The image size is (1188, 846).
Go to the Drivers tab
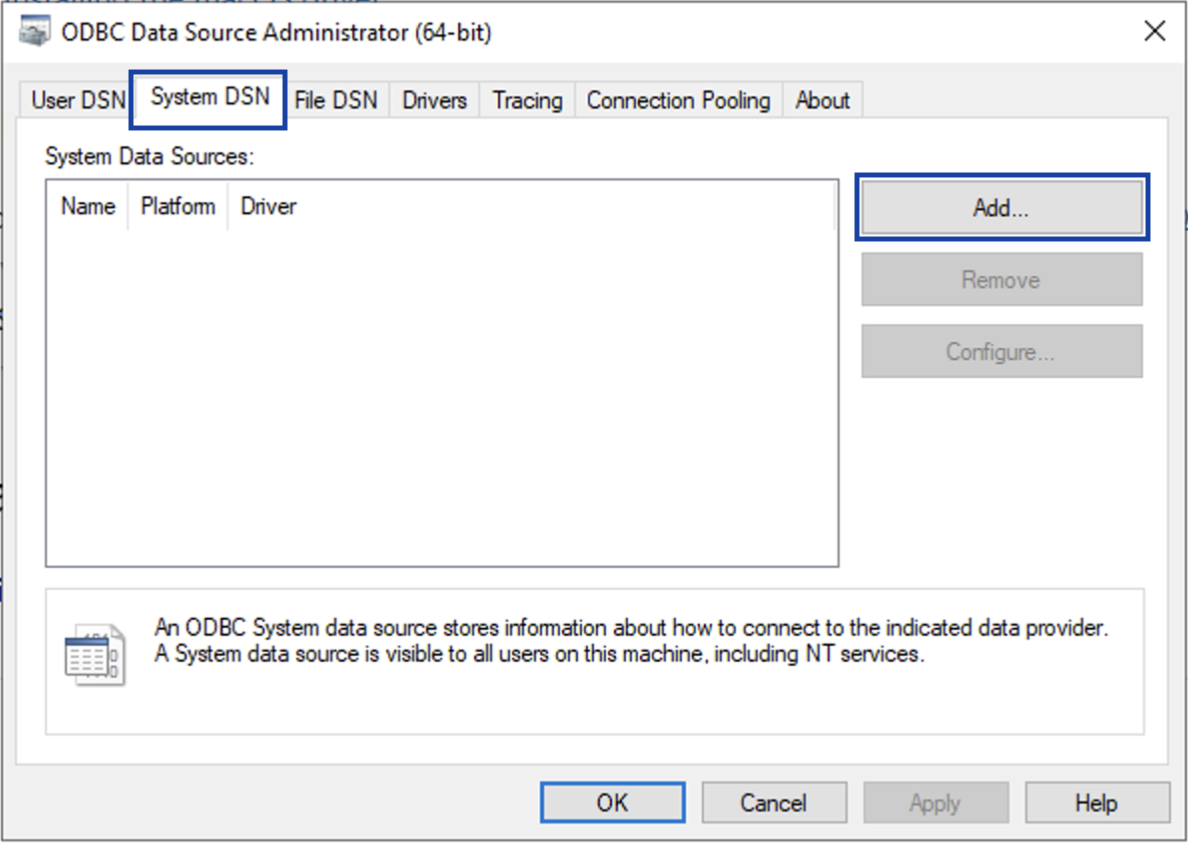[x=434, y=100]
